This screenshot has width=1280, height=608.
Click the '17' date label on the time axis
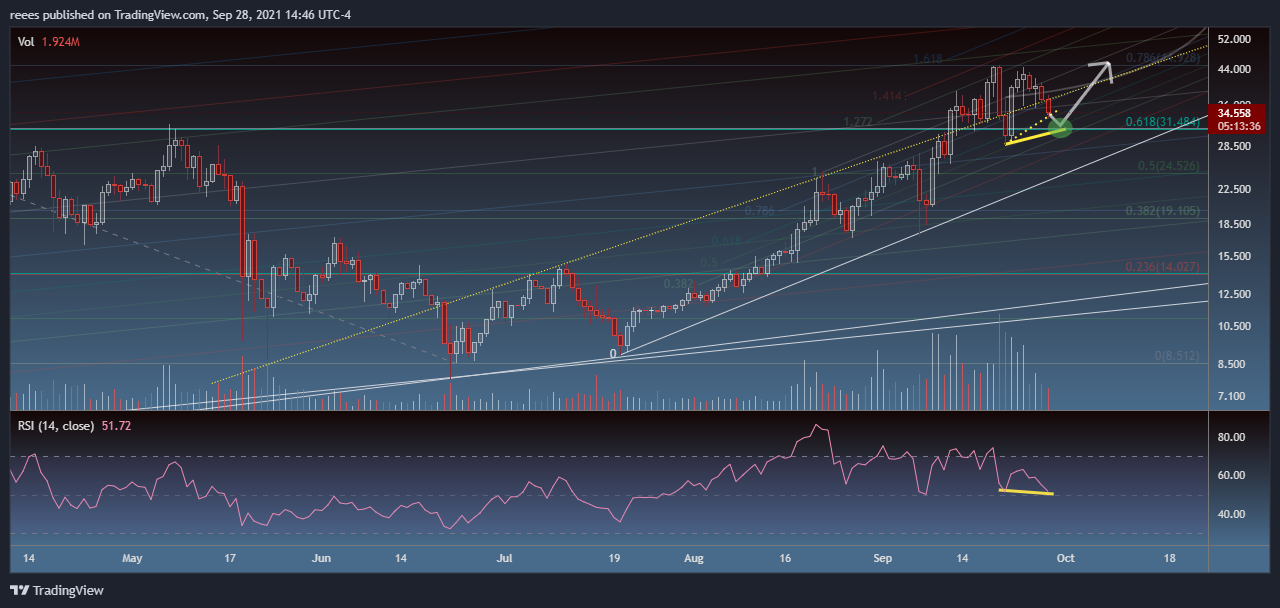[232, 558]
